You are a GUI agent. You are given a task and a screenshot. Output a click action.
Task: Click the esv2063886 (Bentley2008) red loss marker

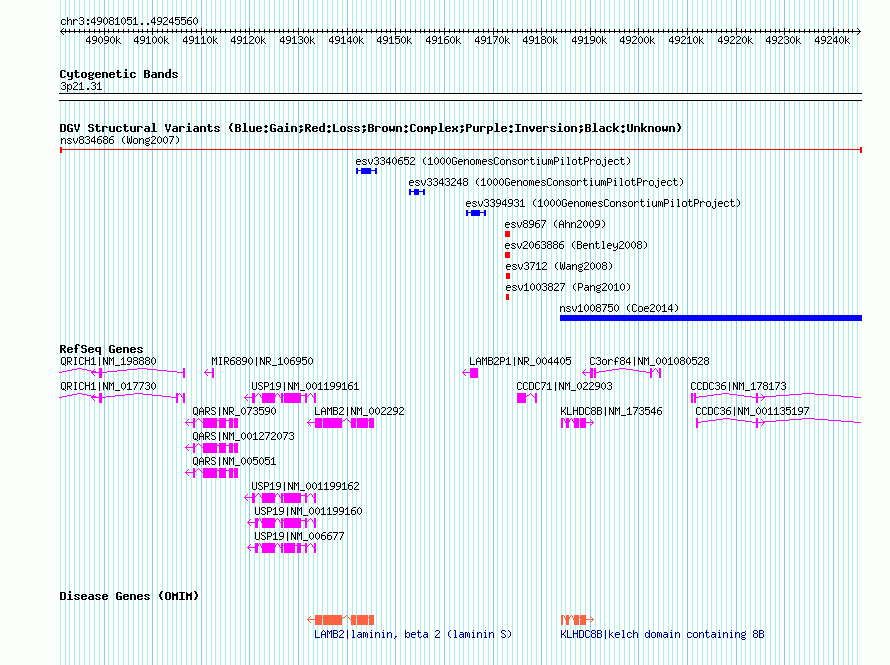click(x=507, y=255)
